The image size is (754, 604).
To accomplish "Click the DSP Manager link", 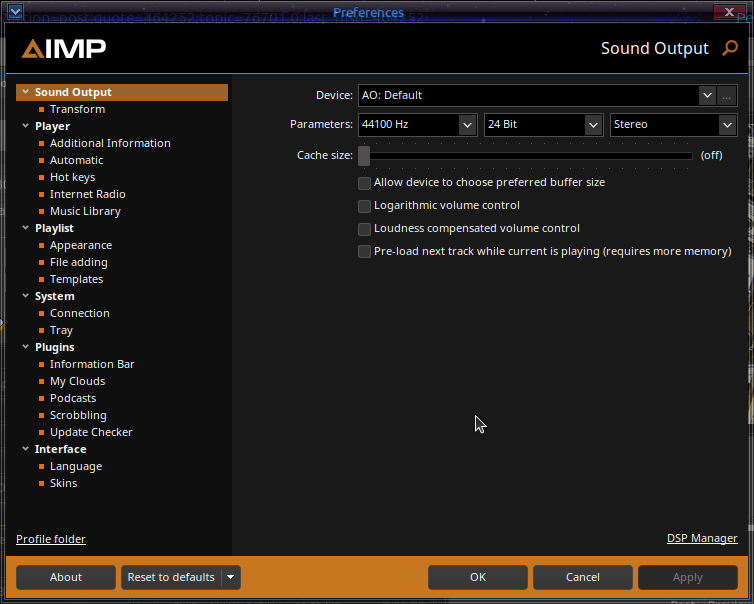I will [702, 538].
